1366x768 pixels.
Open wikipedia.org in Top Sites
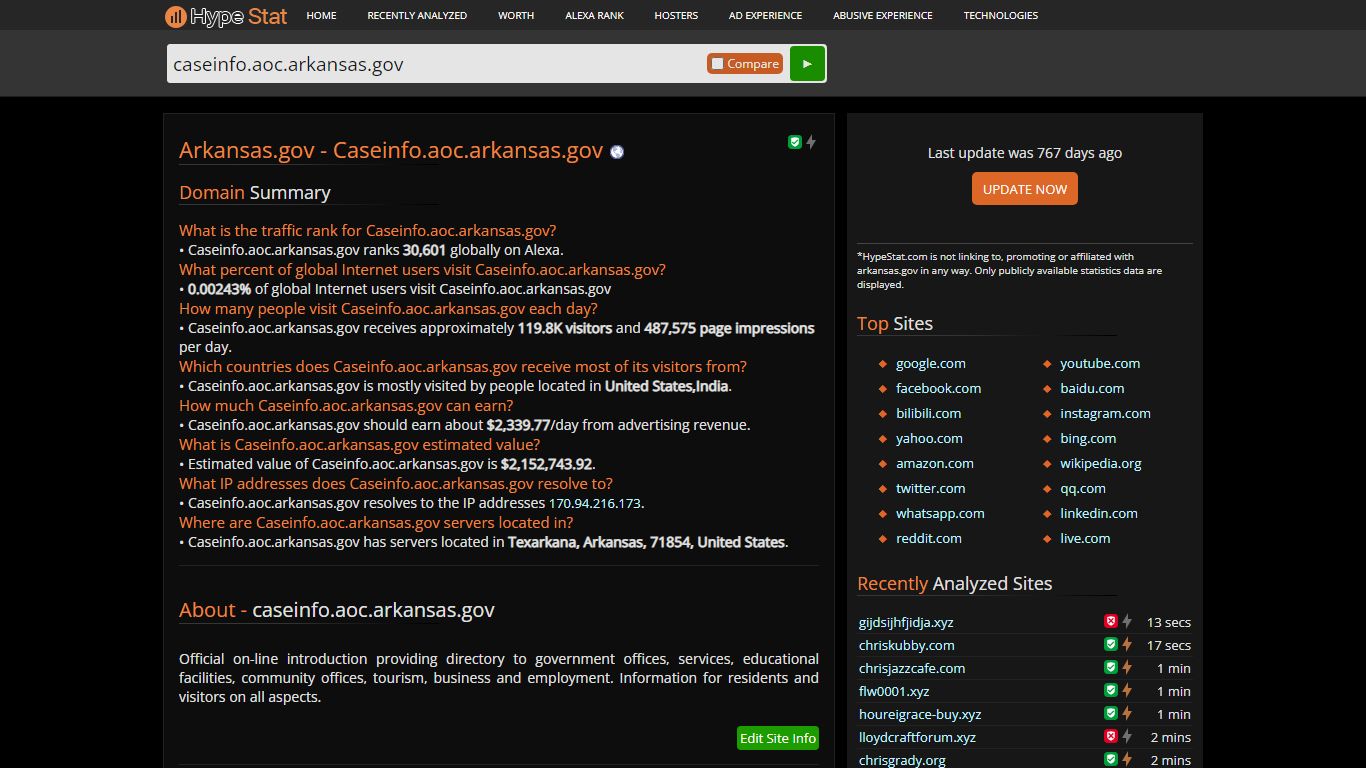pos(1101,463)
